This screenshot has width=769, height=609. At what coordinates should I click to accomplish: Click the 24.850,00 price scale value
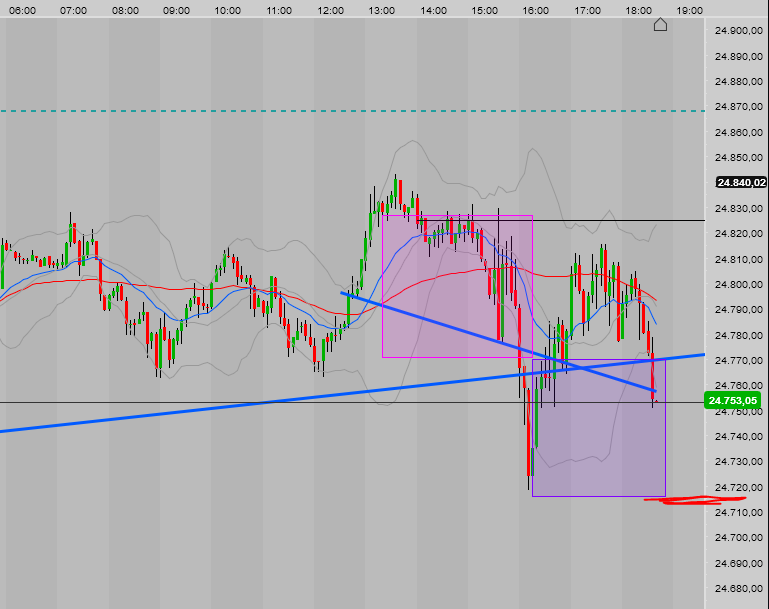pos(739,157)
